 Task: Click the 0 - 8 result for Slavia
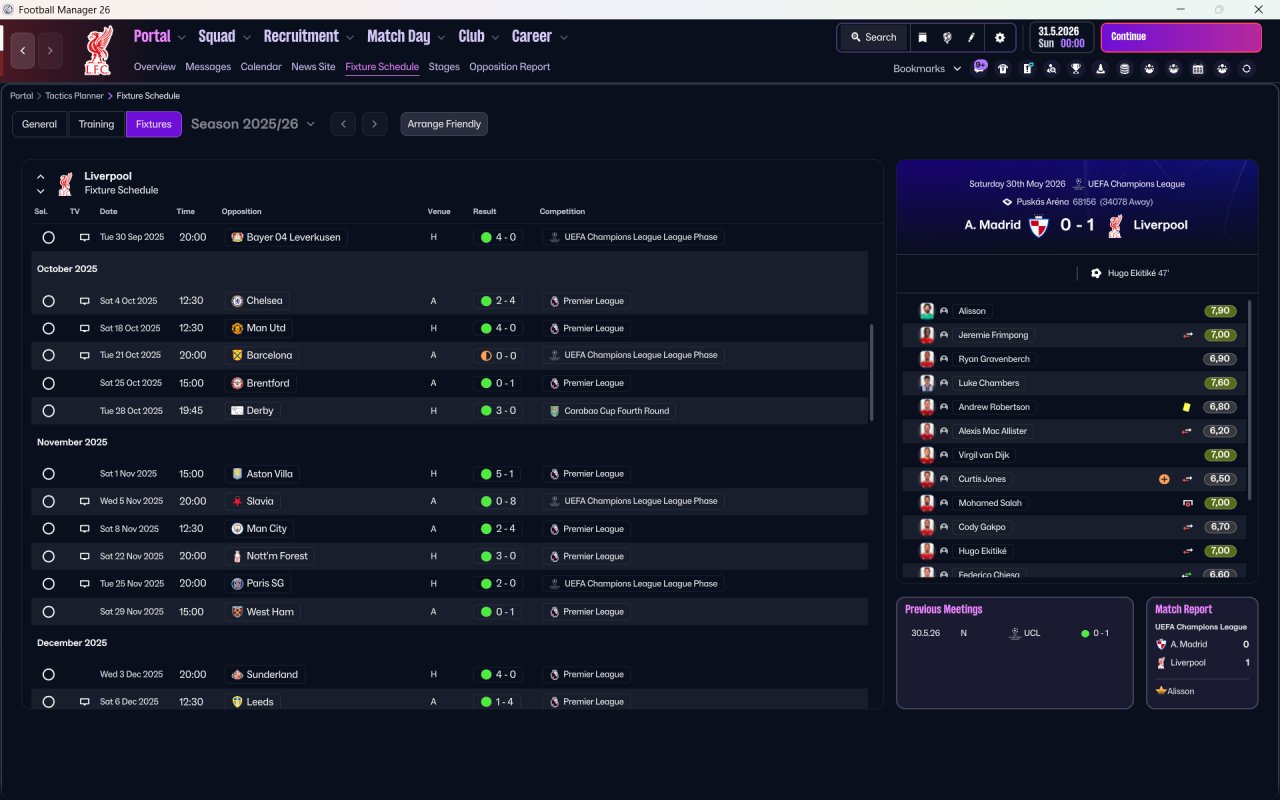pos(498,501)
